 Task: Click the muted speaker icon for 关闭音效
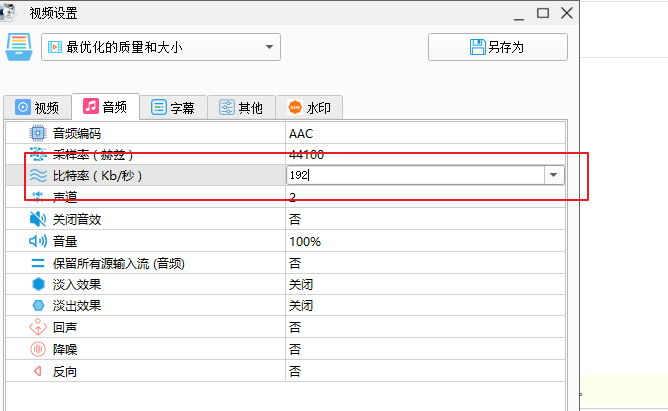coord(37,219)
